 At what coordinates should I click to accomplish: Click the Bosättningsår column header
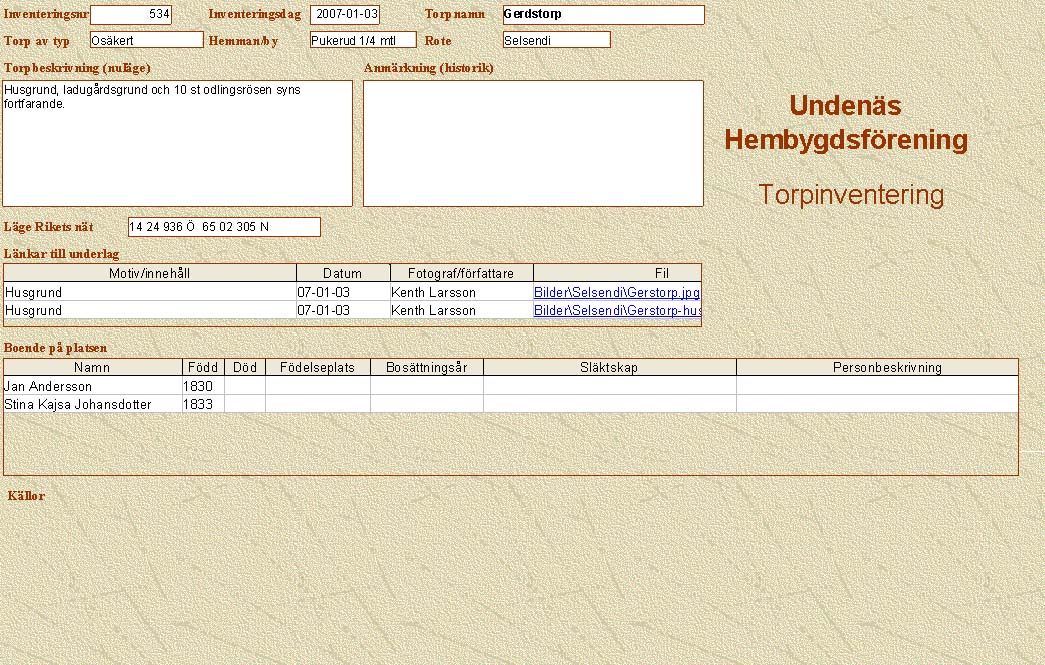point(427,367)
